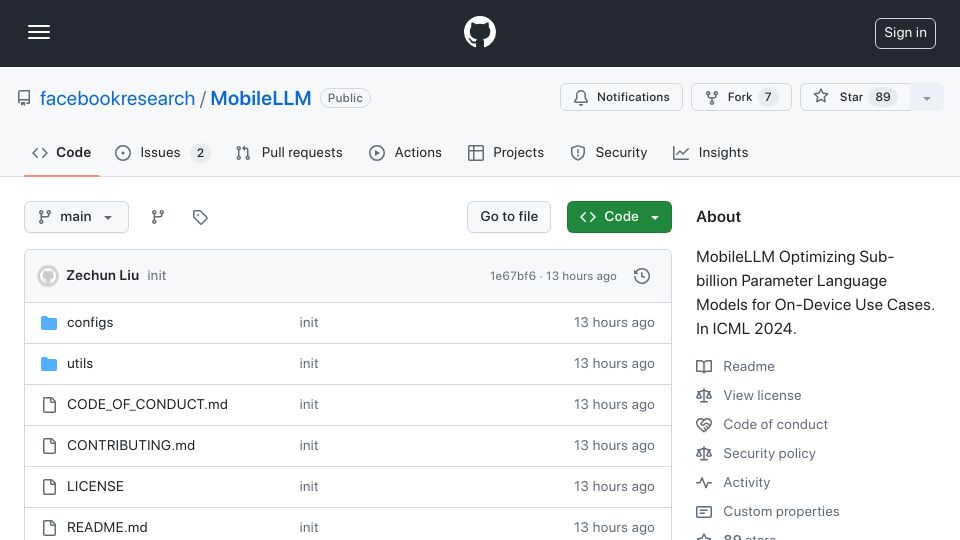960x540 pixels.
Task: Click the CODE_OF_CONDUCT.md file icon
Action: pos(49,405)
